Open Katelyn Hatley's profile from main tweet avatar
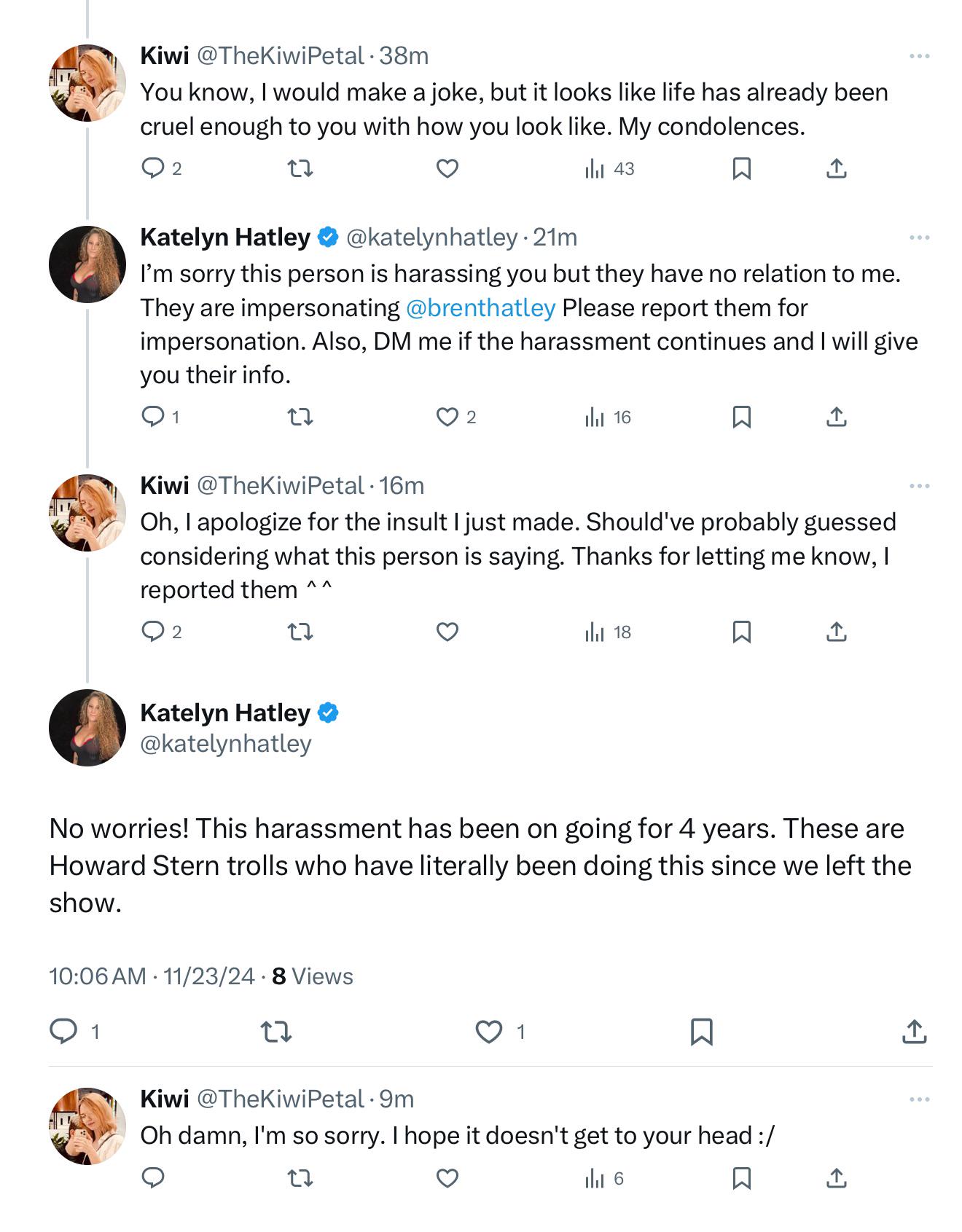This screenshot has height=1232, width=962. pyautogui.click(x=87, y=727)
